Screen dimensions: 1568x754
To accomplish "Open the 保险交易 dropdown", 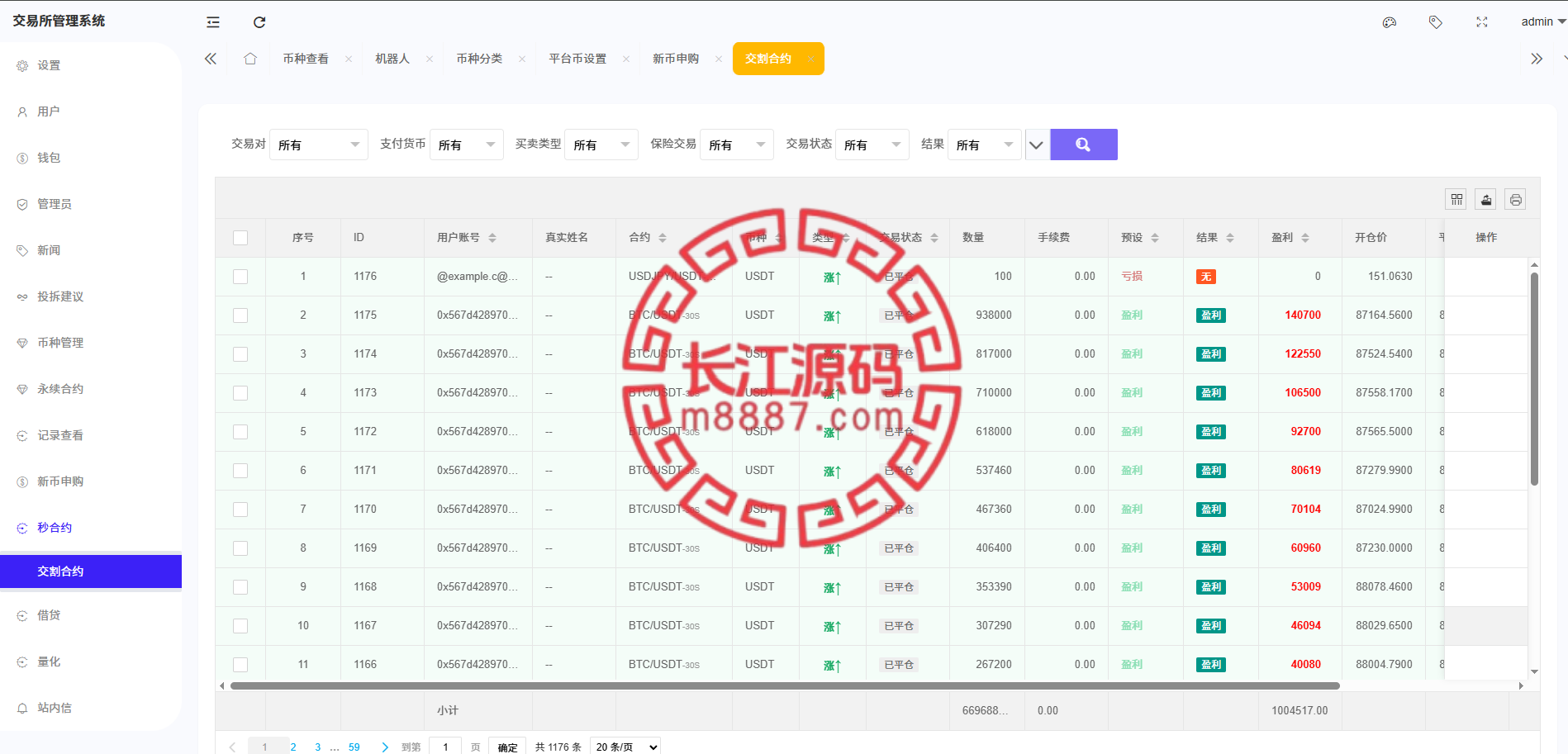I will (737, 145).
